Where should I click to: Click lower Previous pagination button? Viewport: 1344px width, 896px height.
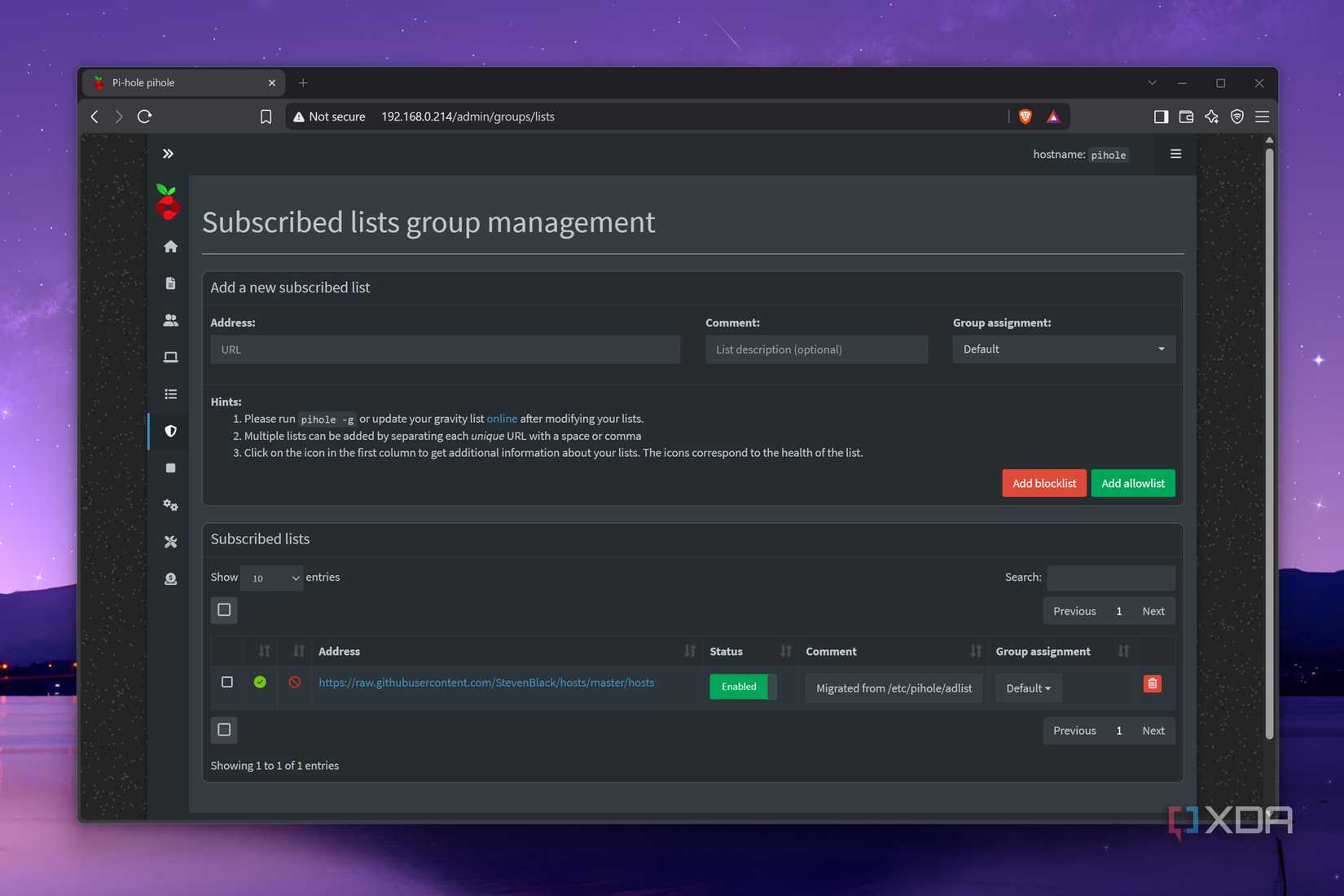(x=1074, y=731)
